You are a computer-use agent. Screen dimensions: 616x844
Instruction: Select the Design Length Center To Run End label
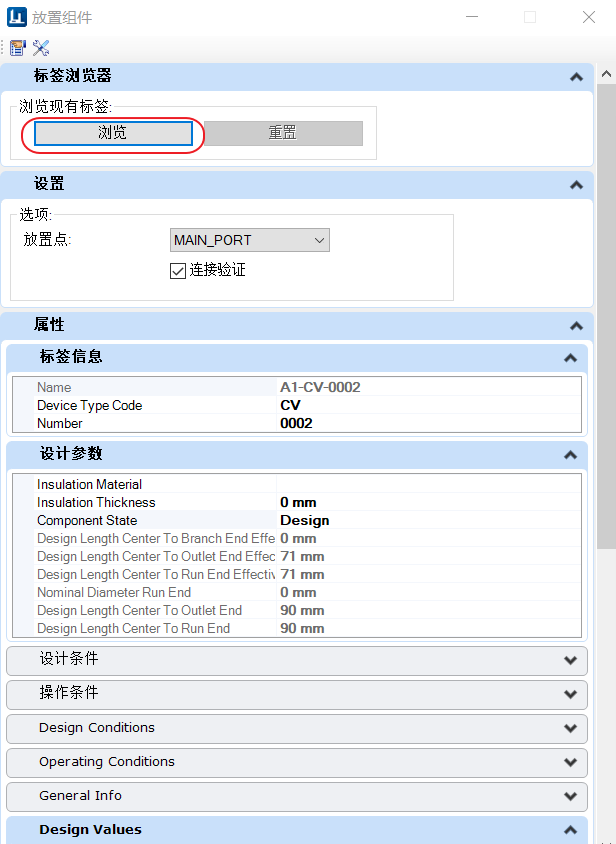(134, 629)
